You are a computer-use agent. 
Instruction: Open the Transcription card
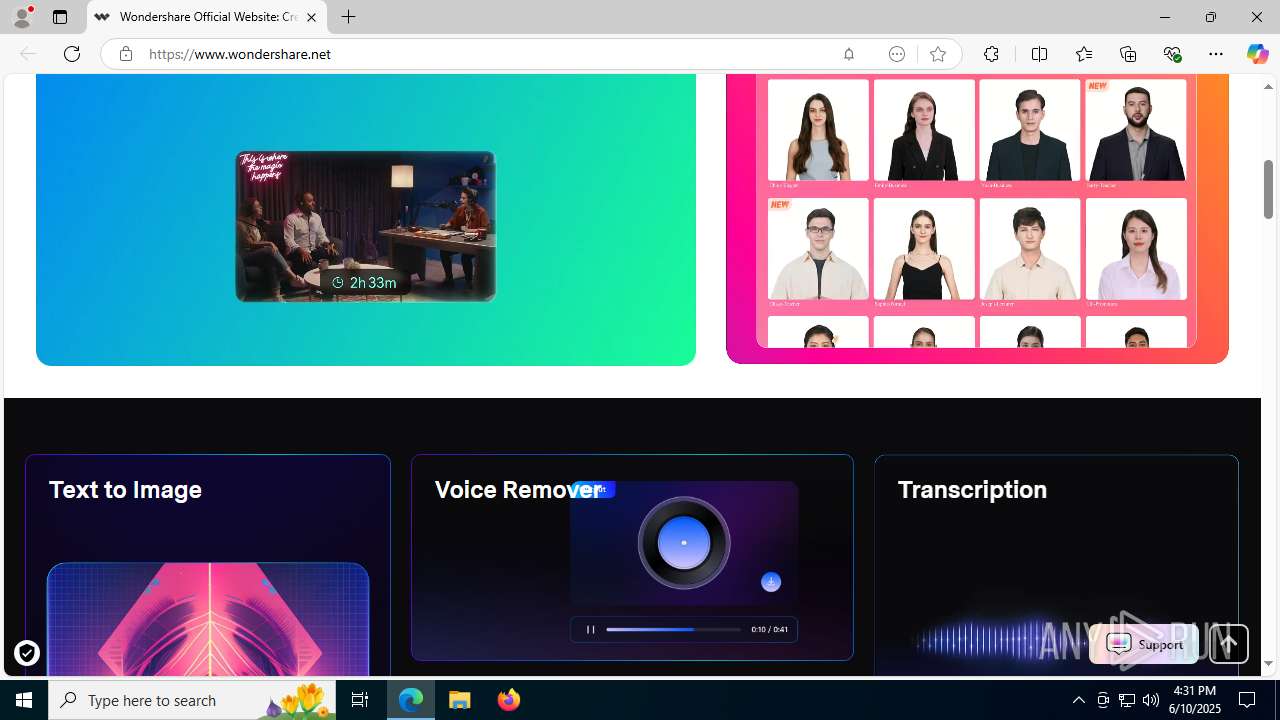pos(1056,565)
